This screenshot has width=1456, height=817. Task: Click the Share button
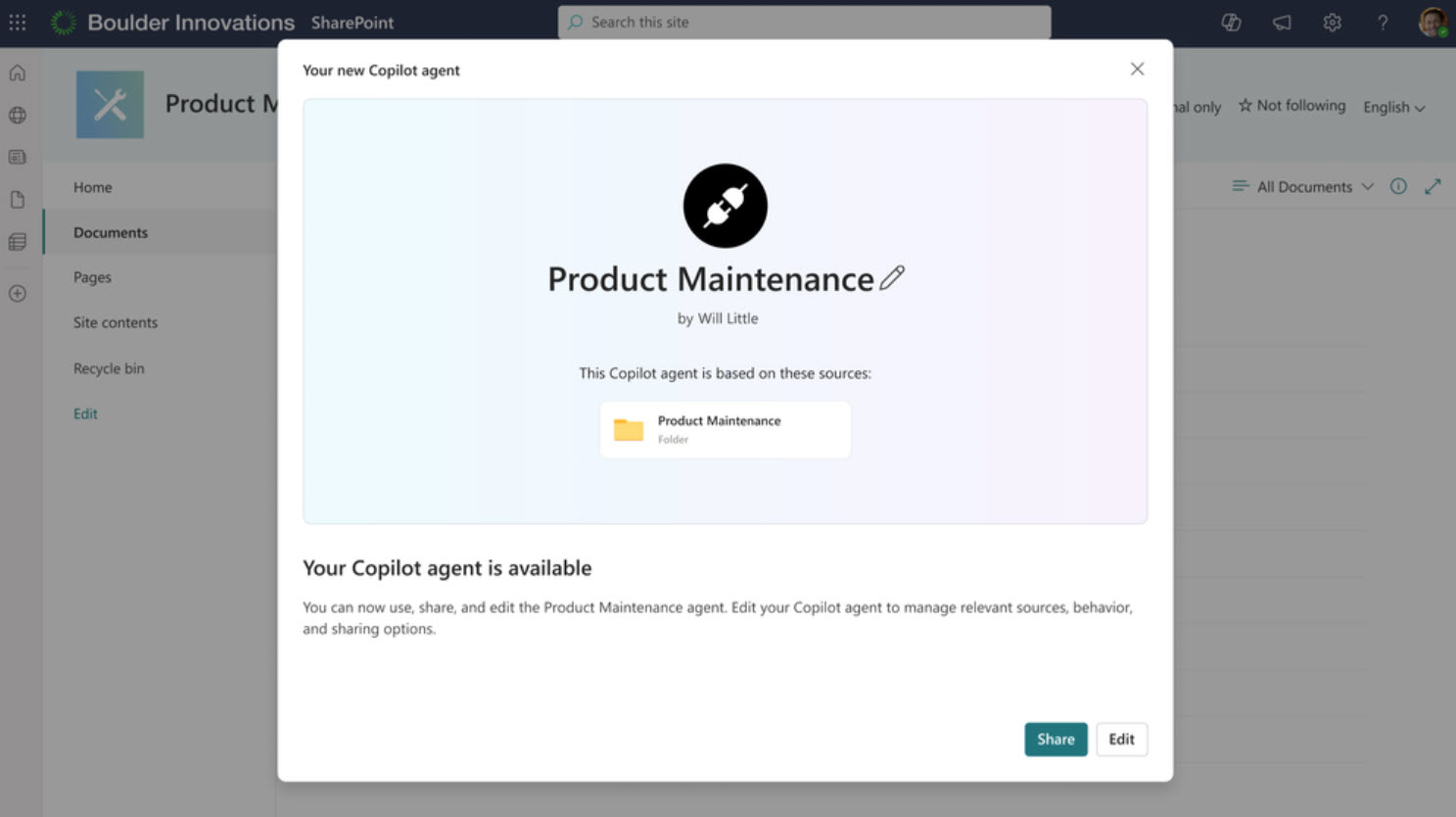click(x=1056, y=739)
